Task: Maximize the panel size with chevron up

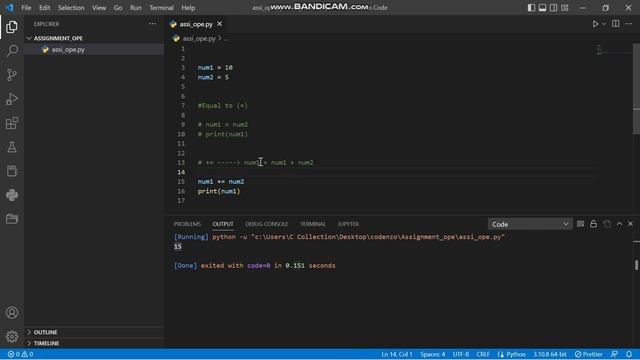Action: coord(619,224)
